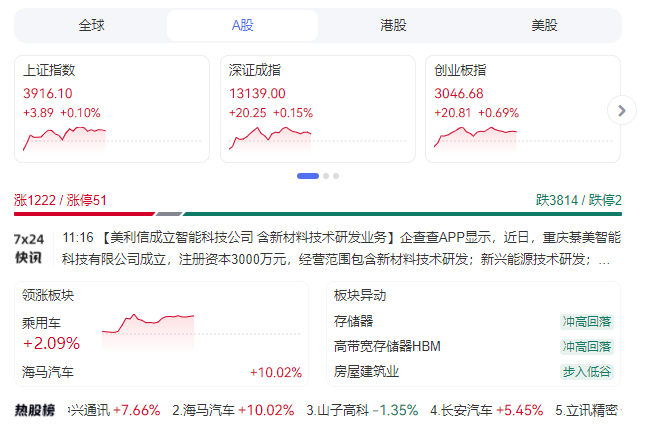Screen dimensions: 651x432
Task: Open the 热股榜 hot stocks ranking
Action: click(34, 410)
